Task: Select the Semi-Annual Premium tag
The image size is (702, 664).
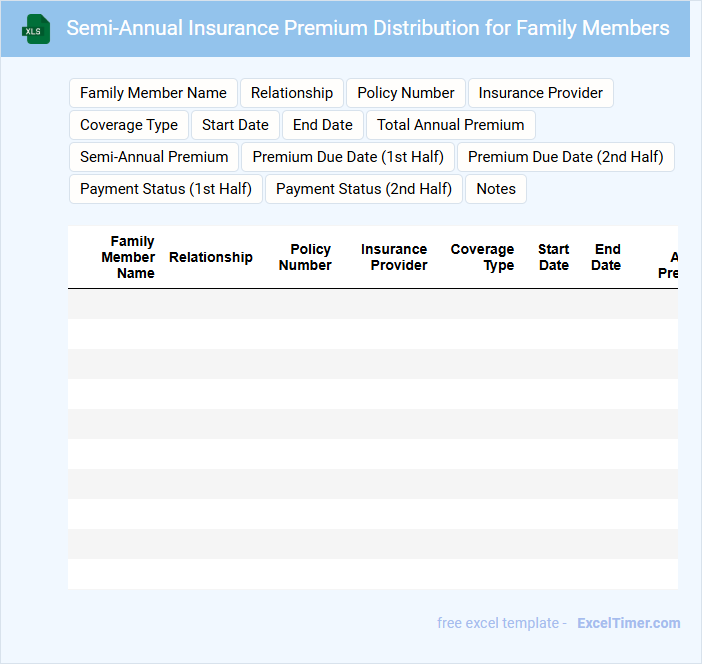Action: click(154, 157)
